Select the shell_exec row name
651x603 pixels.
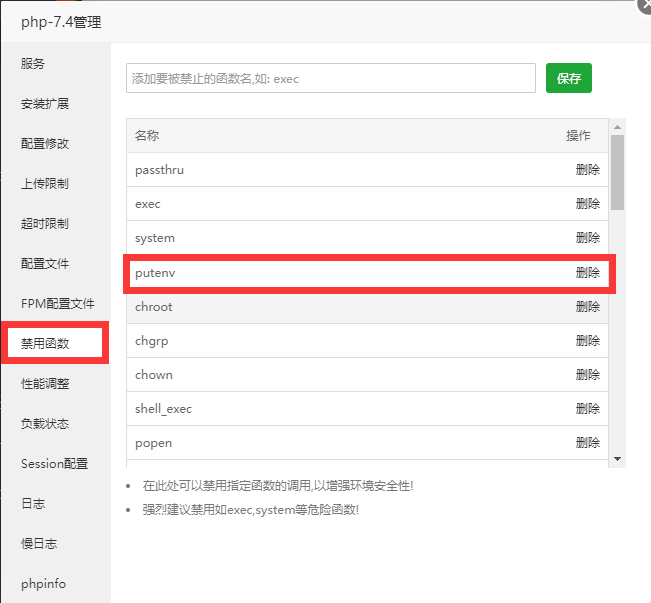click(x=164, y=409)
